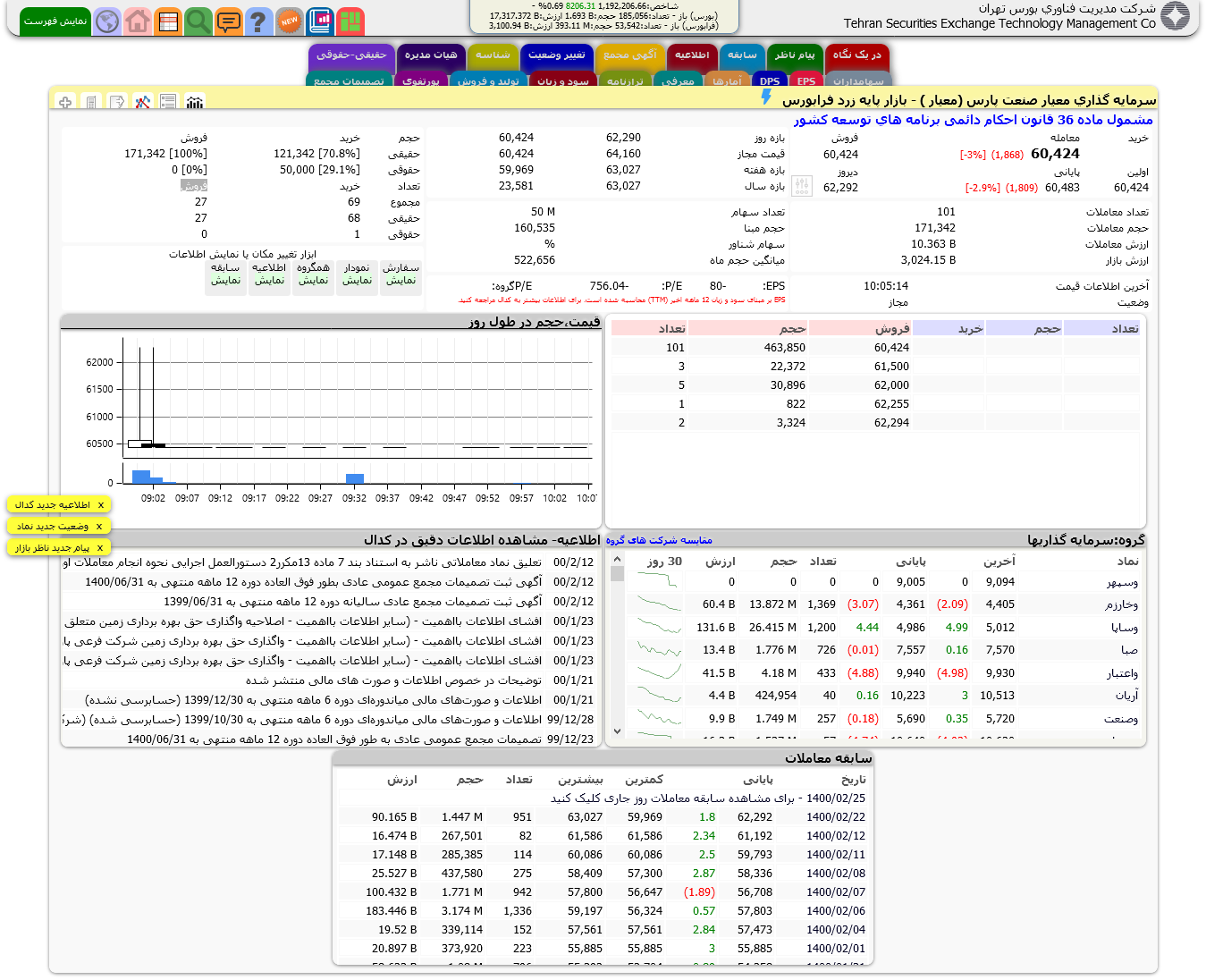Open the red-green grid layout icon
The width and height of the screenshot is (1206, 980).
[x=350, y=21]
